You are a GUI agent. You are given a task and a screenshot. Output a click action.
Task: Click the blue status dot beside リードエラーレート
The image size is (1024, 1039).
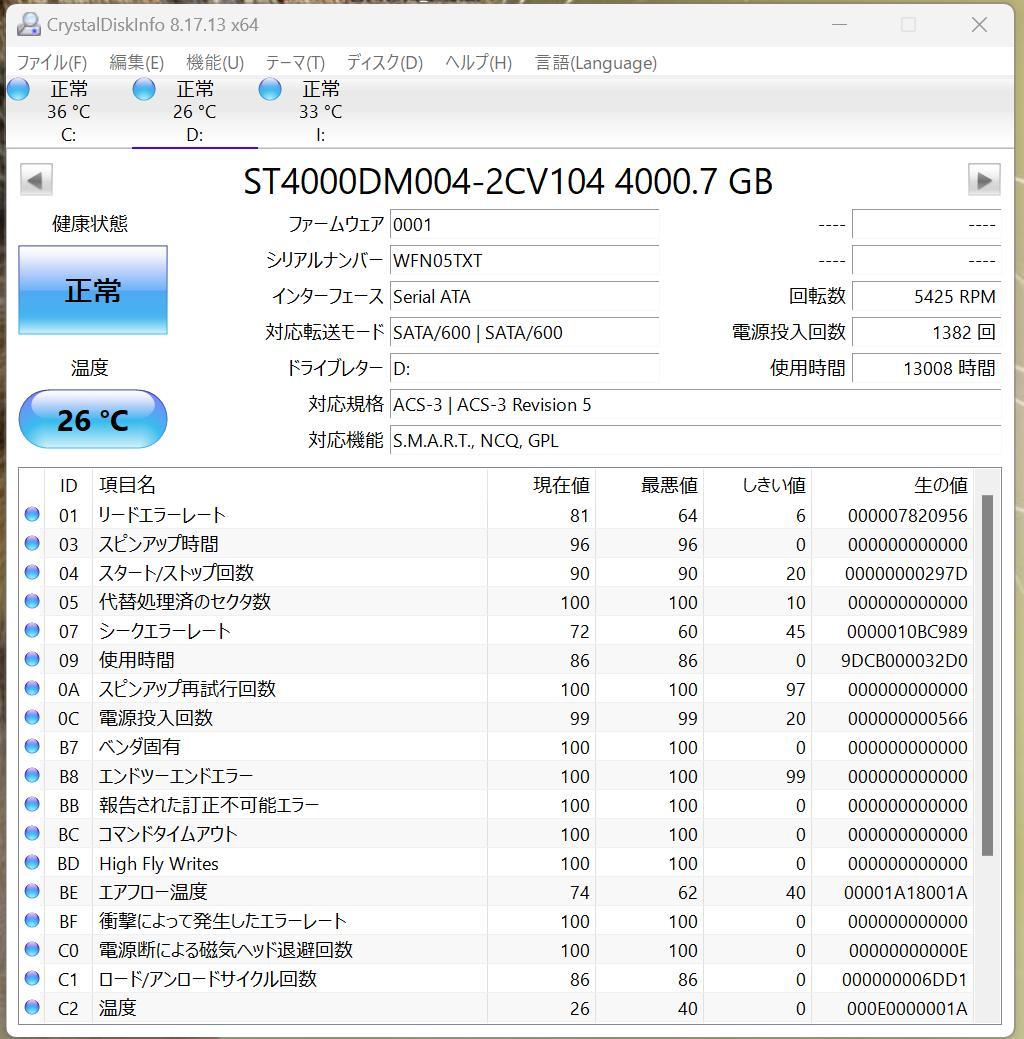tap(32, 515)
